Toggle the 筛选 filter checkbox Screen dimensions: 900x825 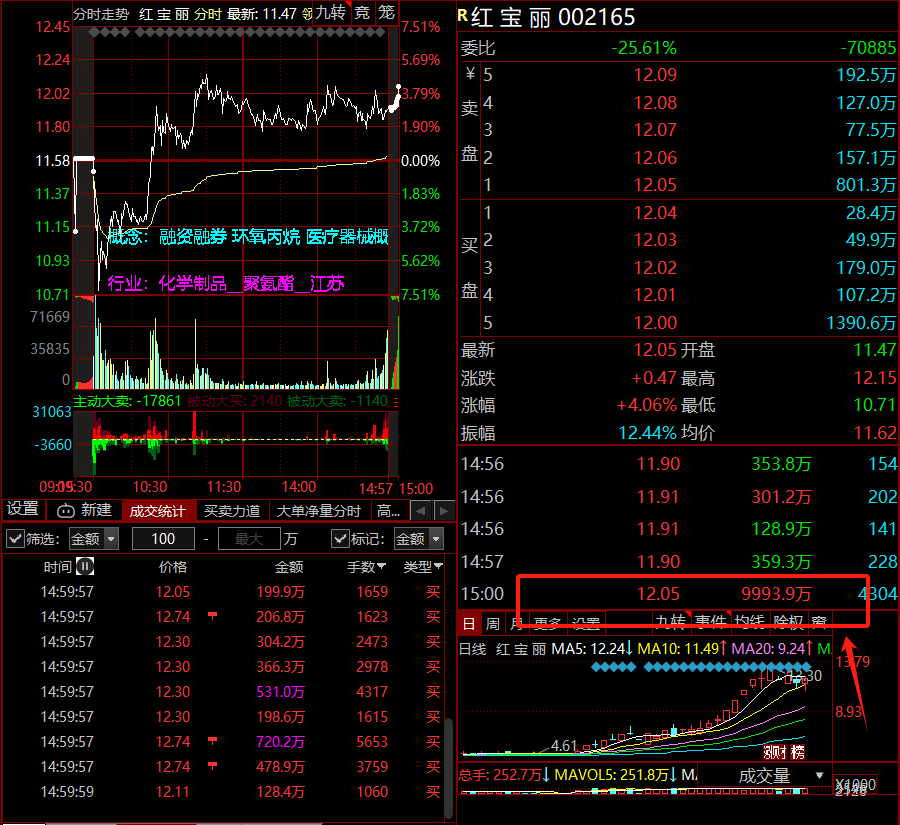[x=15, y=539]
